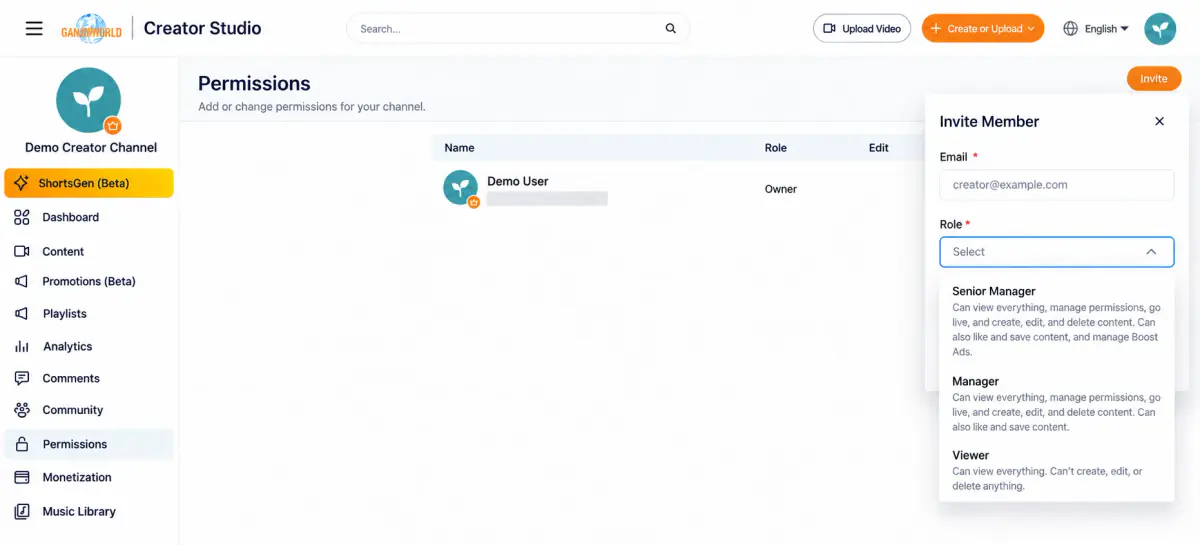Click the Demo Creator Channel avatar
Image resolution: width=1200 pixels, height=545 pixels.
click(x=89, y=100)
